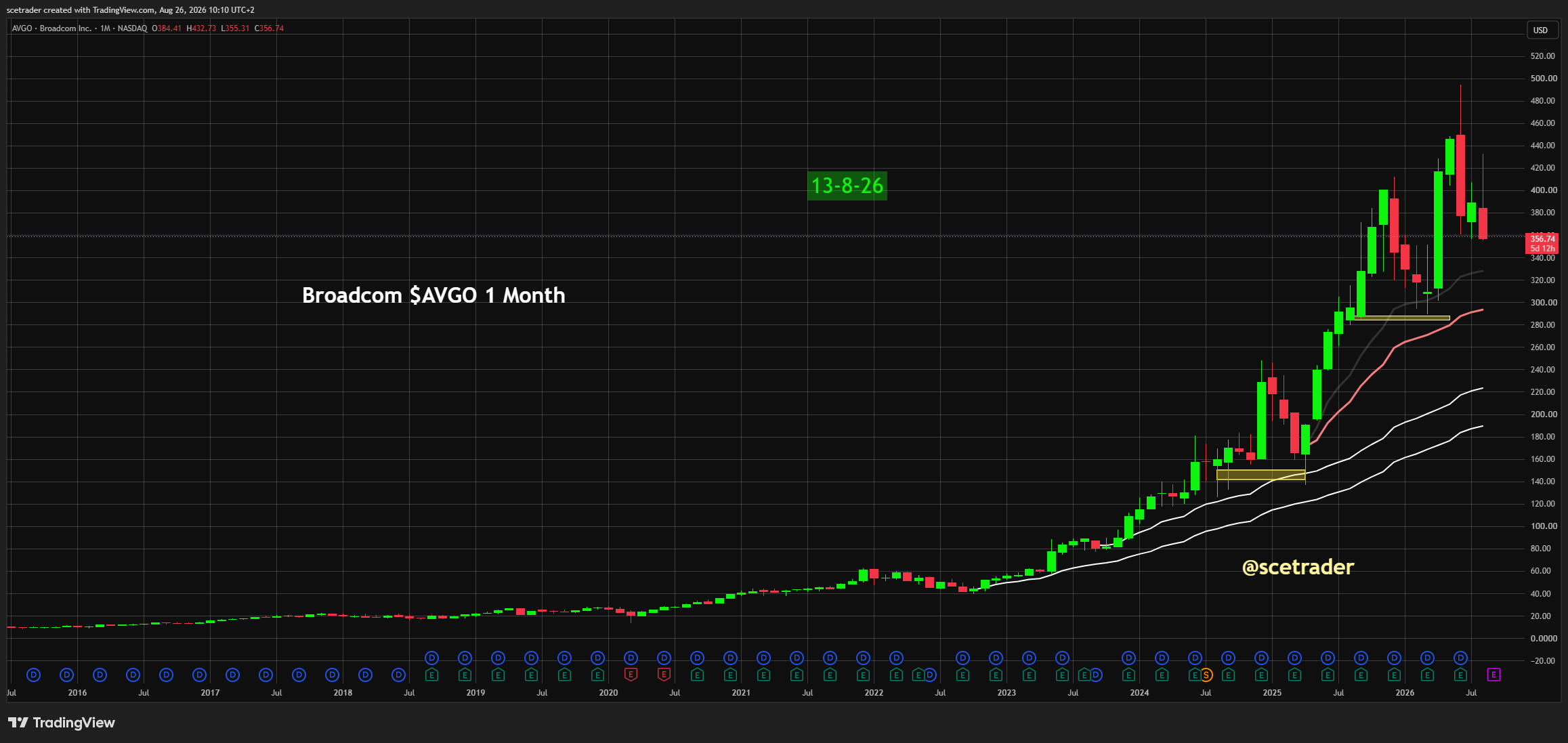Click the TradingView logo
Viewport: 1568px width, 743px height.
click(62, 723)
